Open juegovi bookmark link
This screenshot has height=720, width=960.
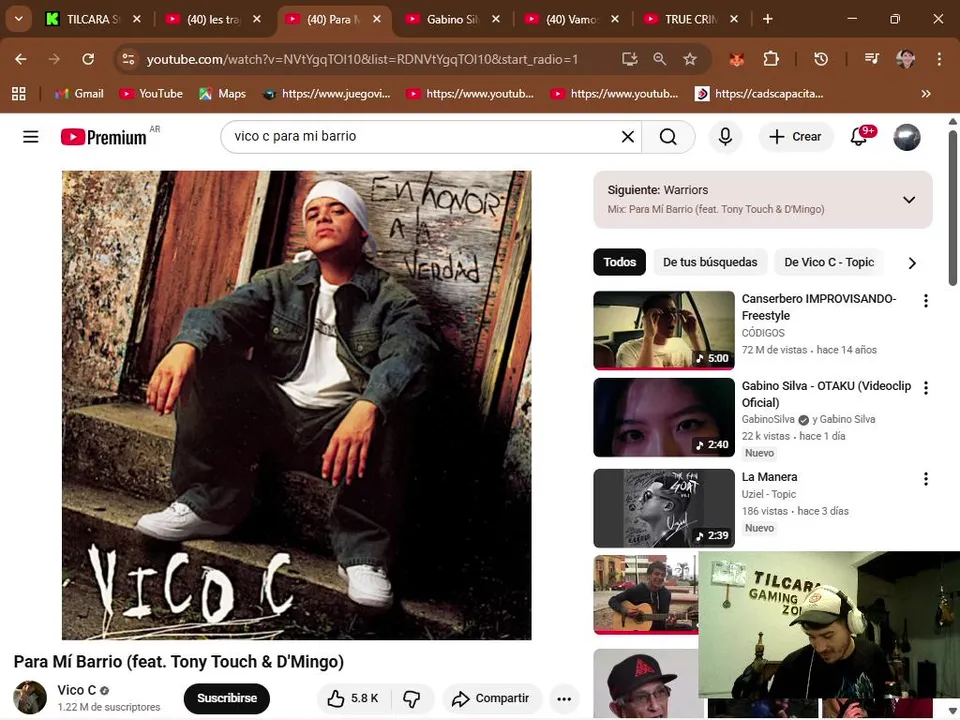(x=326, y=94)
